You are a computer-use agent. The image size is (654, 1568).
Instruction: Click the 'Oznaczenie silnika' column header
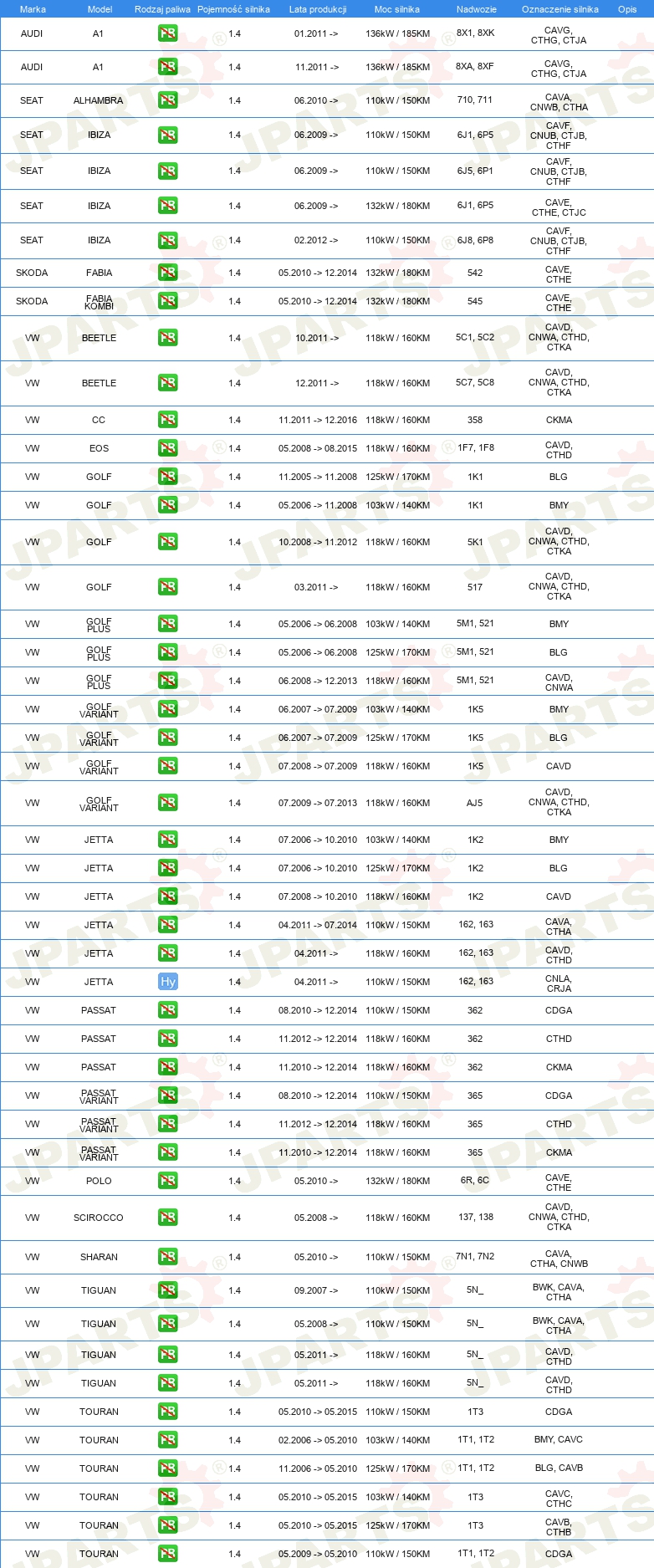click(560, 9)
